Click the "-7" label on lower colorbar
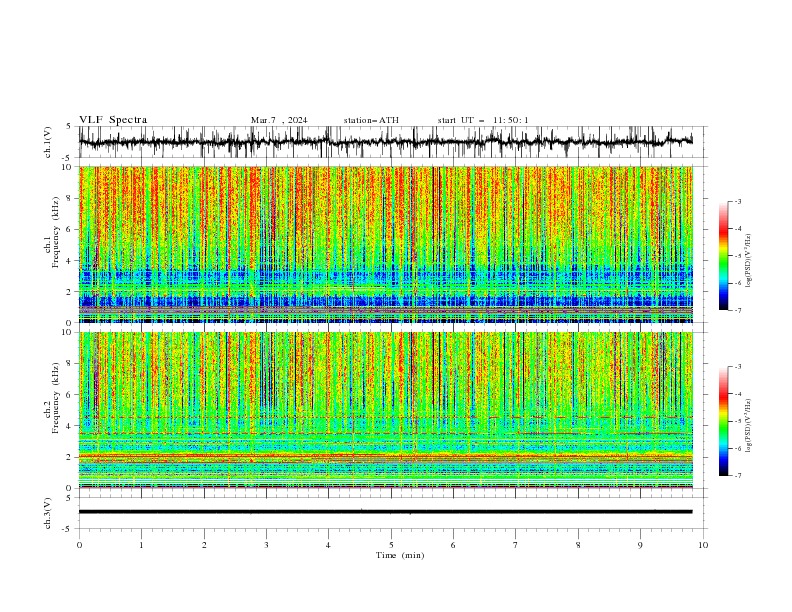 coord(738,475)
